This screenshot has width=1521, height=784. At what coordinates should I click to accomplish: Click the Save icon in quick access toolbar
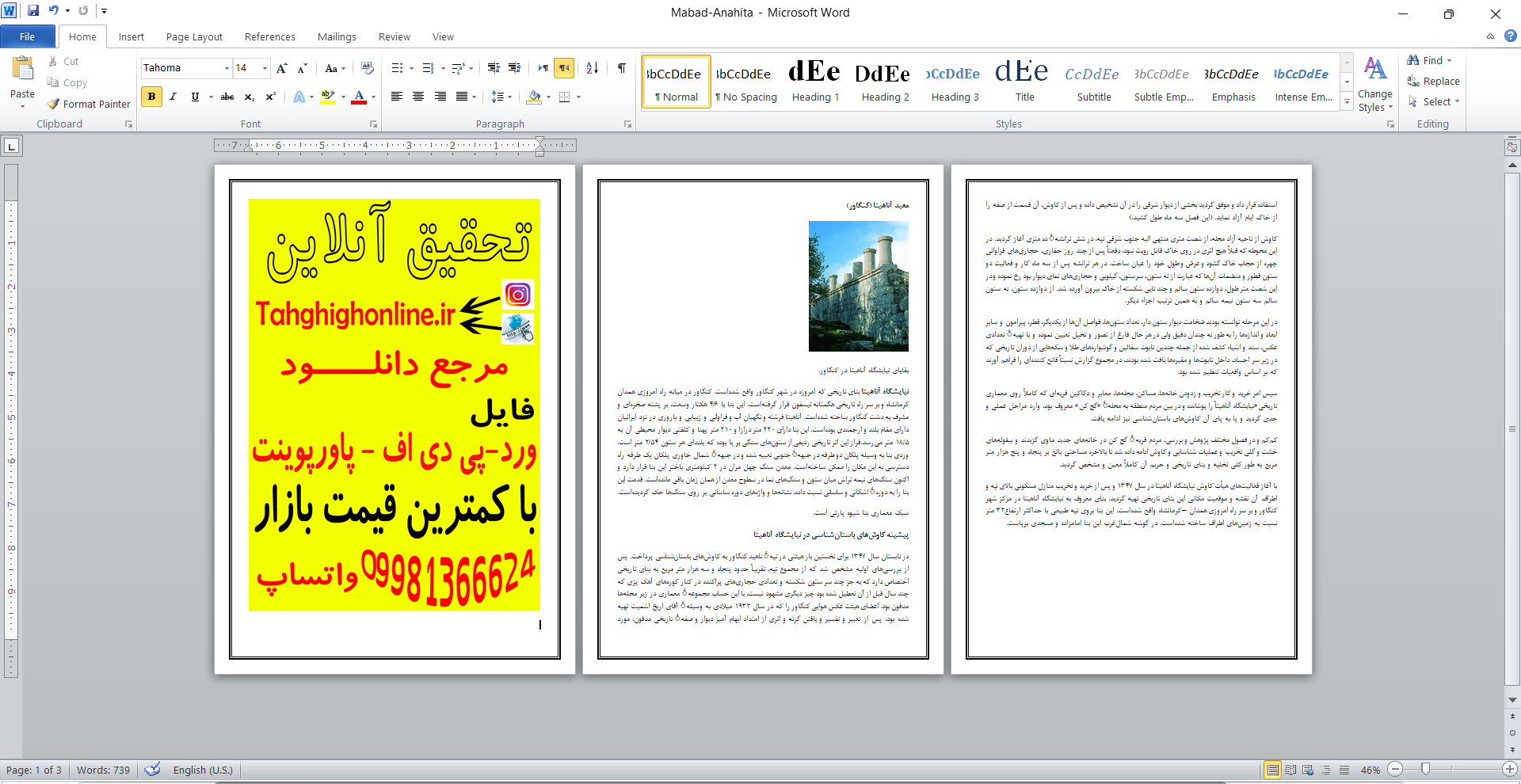(x=32, y=11)
